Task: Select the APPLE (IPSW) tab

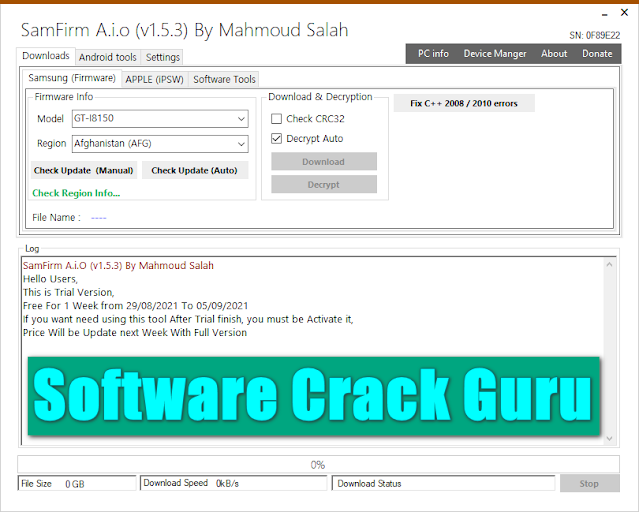Action: point(154,79)
